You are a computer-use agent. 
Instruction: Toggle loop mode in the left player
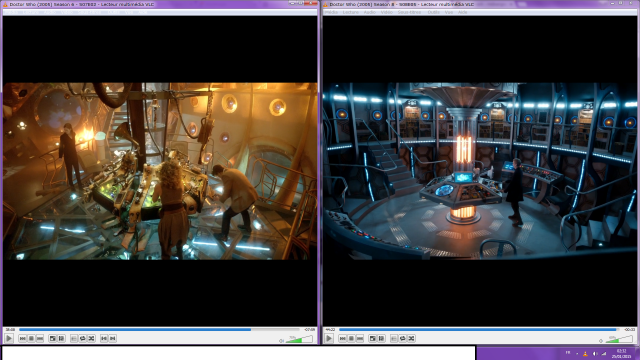82,338
